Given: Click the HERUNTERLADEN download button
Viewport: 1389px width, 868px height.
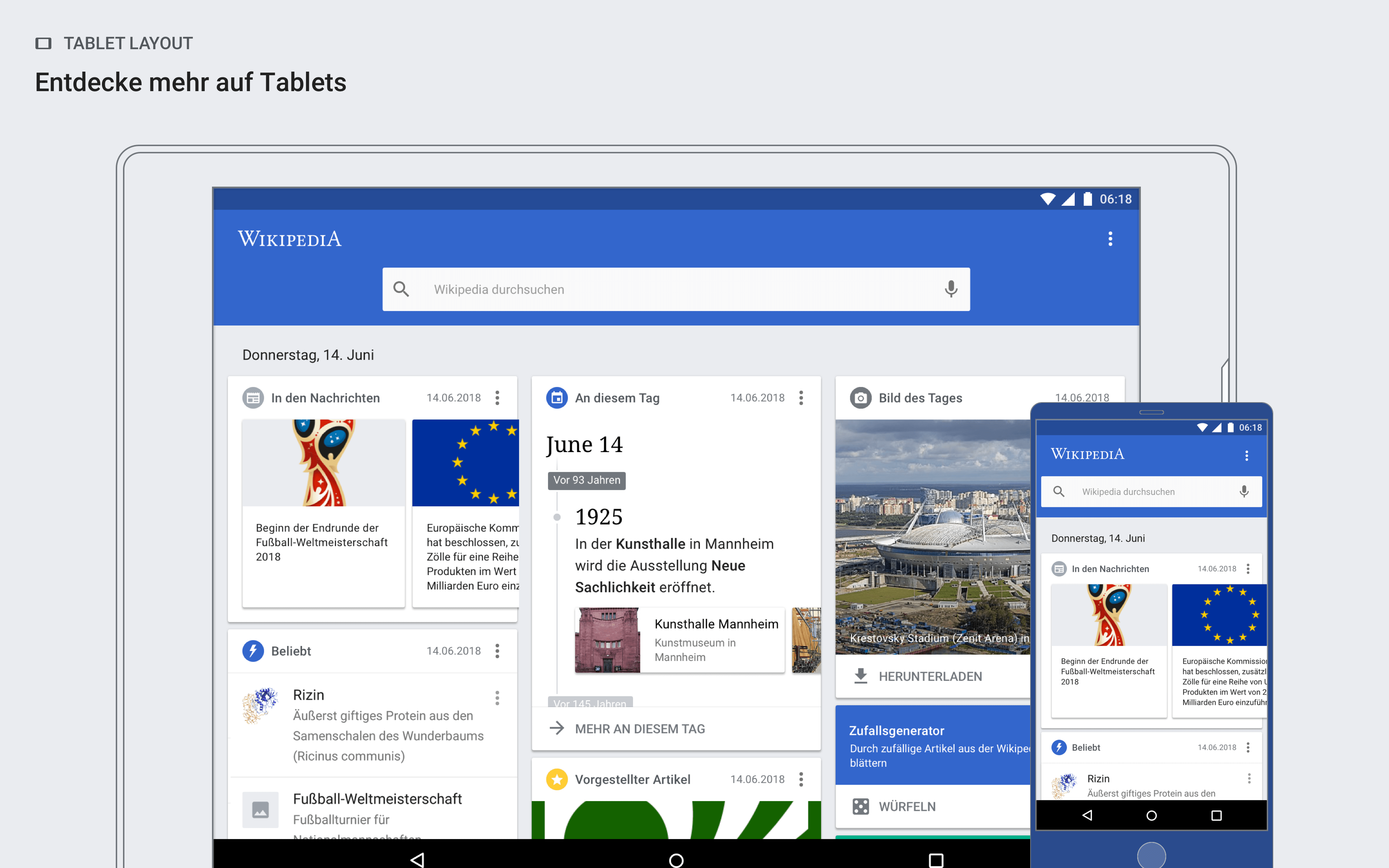Looking at the screenshot, I should tap(918, 676).
